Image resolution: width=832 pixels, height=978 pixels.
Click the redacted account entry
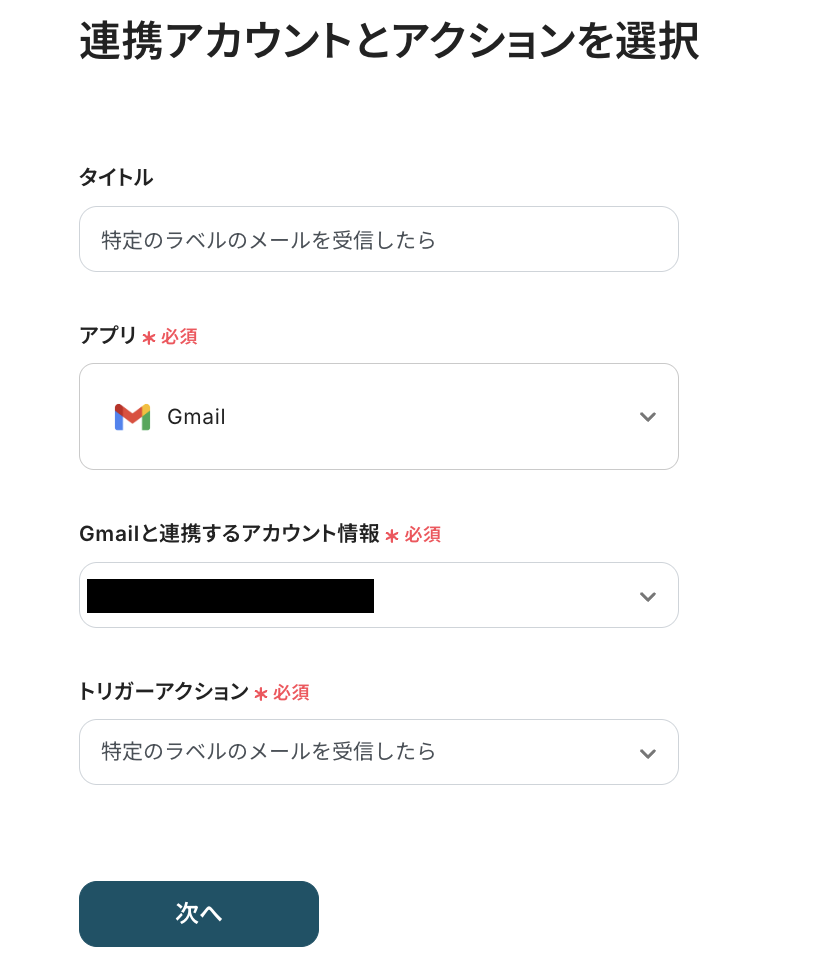click(230, 596)
